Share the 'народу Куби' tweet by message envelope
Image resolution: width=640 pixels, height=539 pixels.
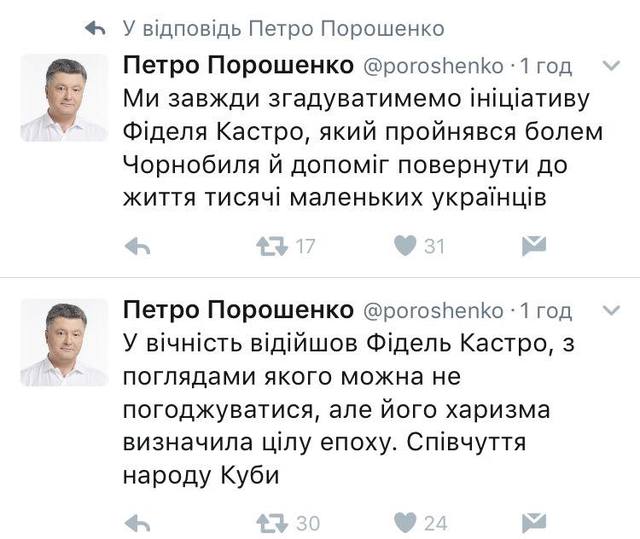click(535, 522)
